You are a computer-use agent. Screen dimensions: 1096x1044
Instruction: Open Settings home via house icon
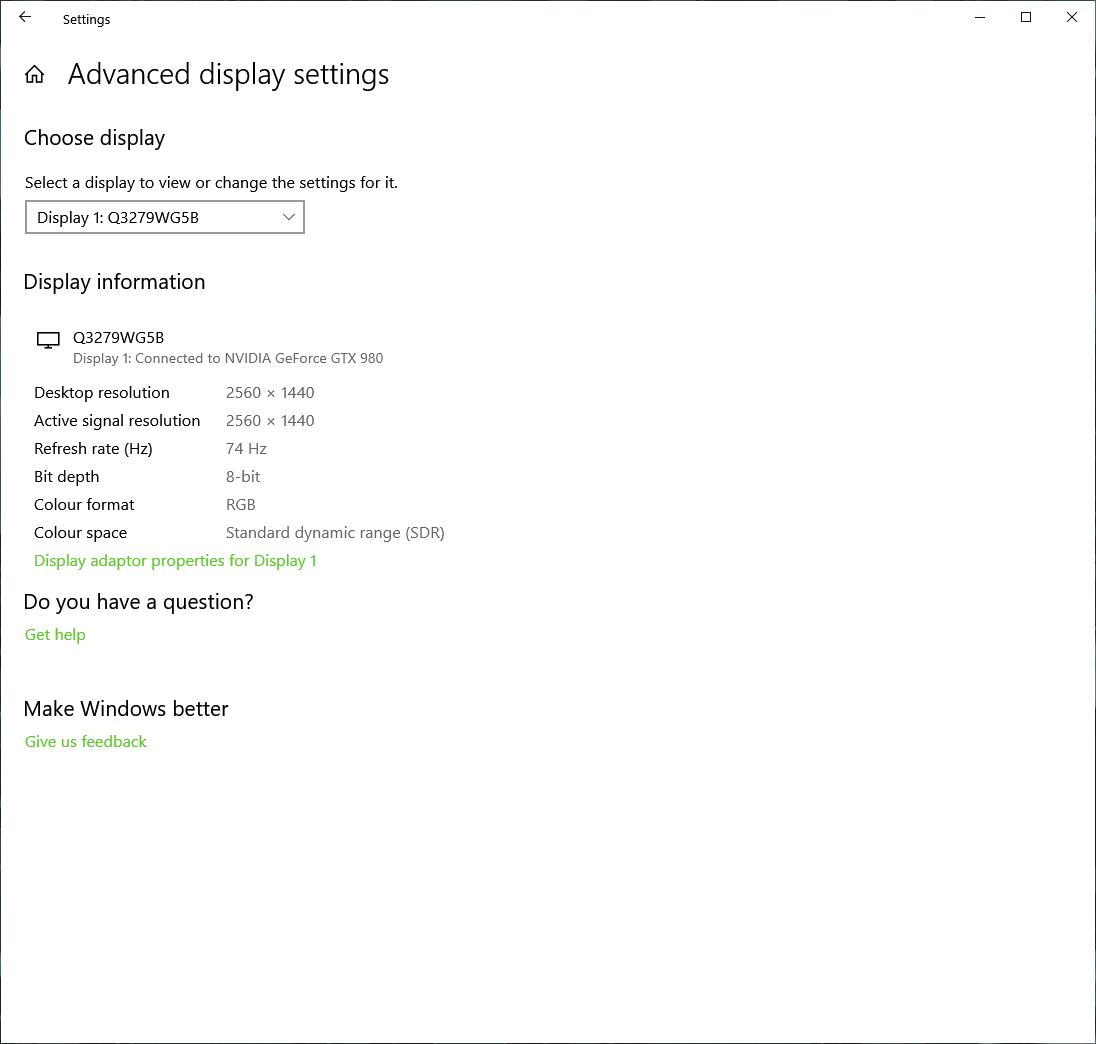(x=34, y=74)
